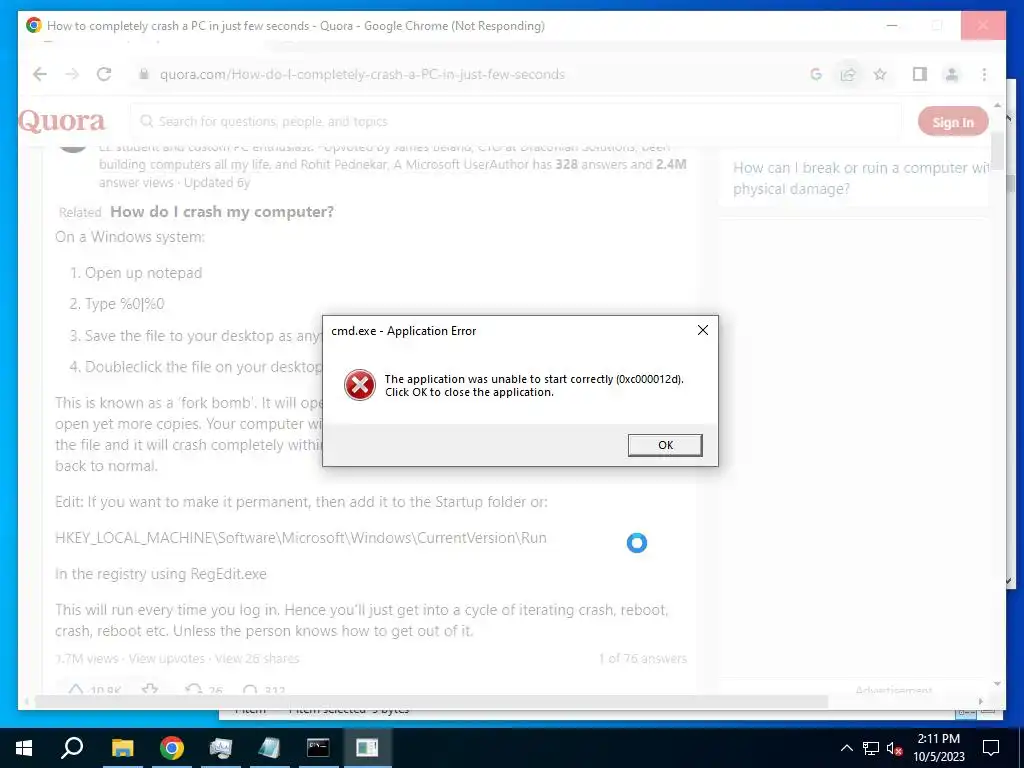Image resolution: width=1024 pixels, height=768 pixels.
Task: Click 'In the registry using RegEdit.exe' text
Action: 161,574
